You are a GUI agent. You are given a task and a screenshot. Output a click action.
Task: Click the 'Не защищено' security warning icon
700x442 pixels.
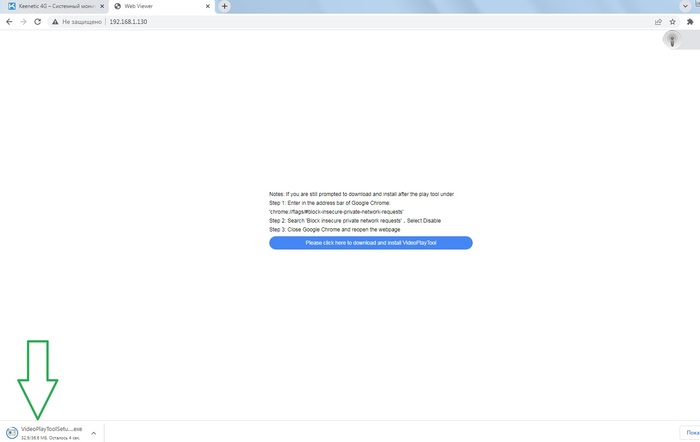point(55,21)
